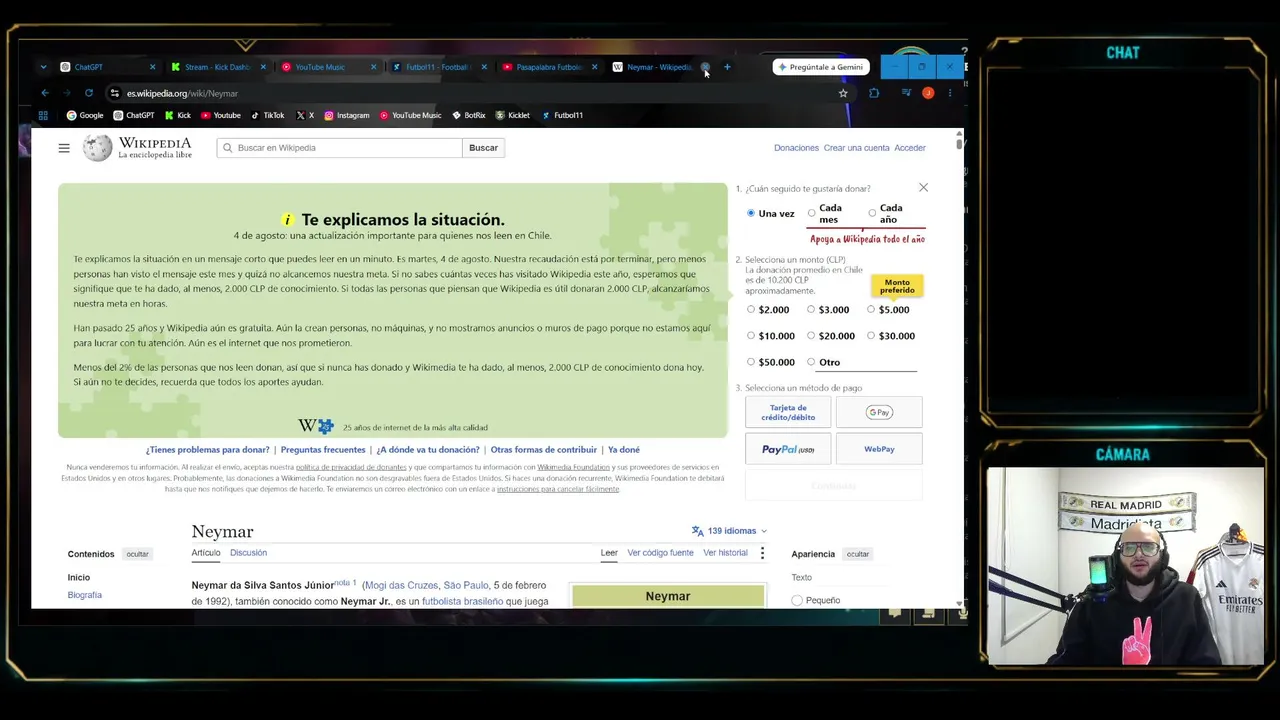
Task: Open the Ver código fuente tab
Action: click(660, 553)
